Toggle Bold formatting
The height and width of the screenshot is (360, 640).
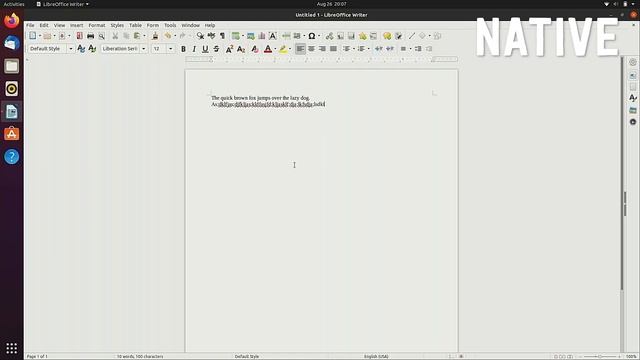pos(183,49)
